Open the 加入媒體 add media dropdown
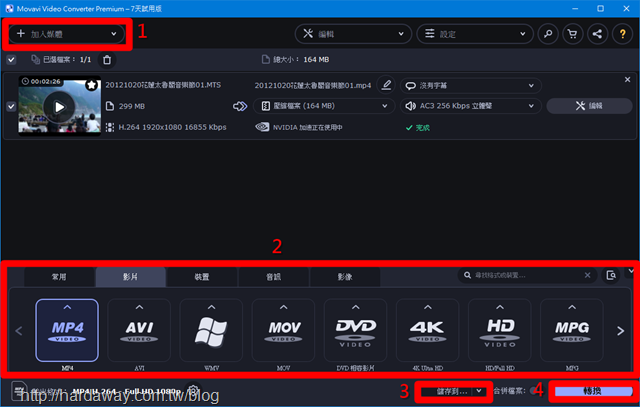640x407 pixels. click(67, 34)
